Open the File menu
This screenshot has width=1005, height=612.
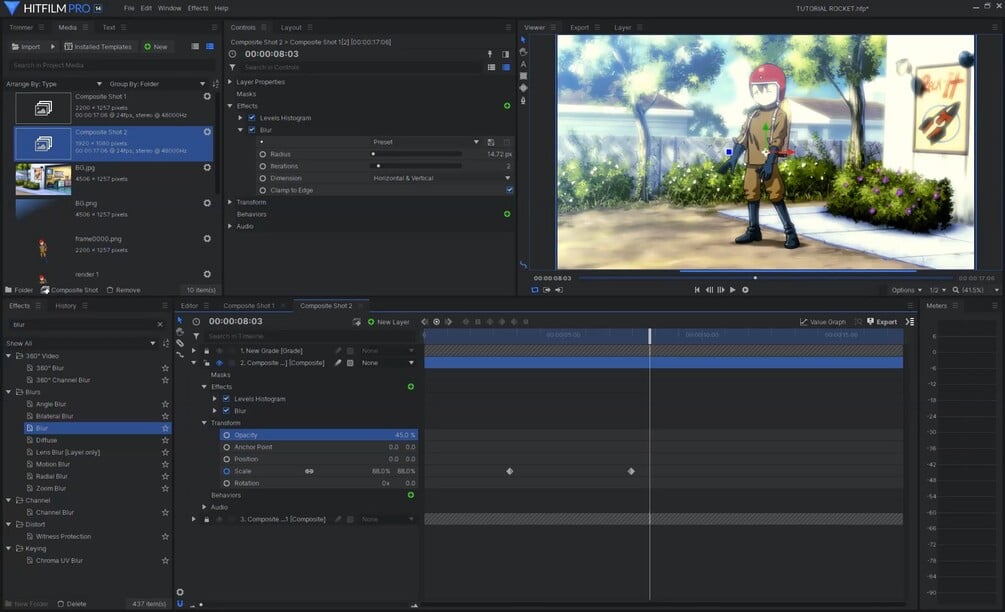[129, 8]
